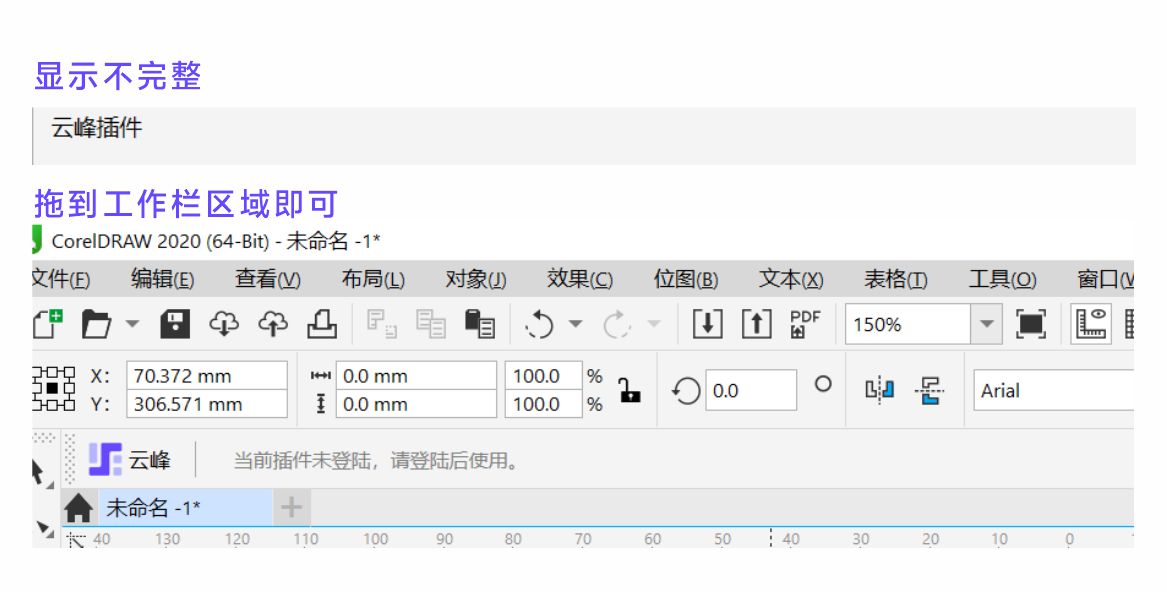Open a file with folder icon
The height and width of the screenshot is (592, 1167).
(x=97, y=325)
